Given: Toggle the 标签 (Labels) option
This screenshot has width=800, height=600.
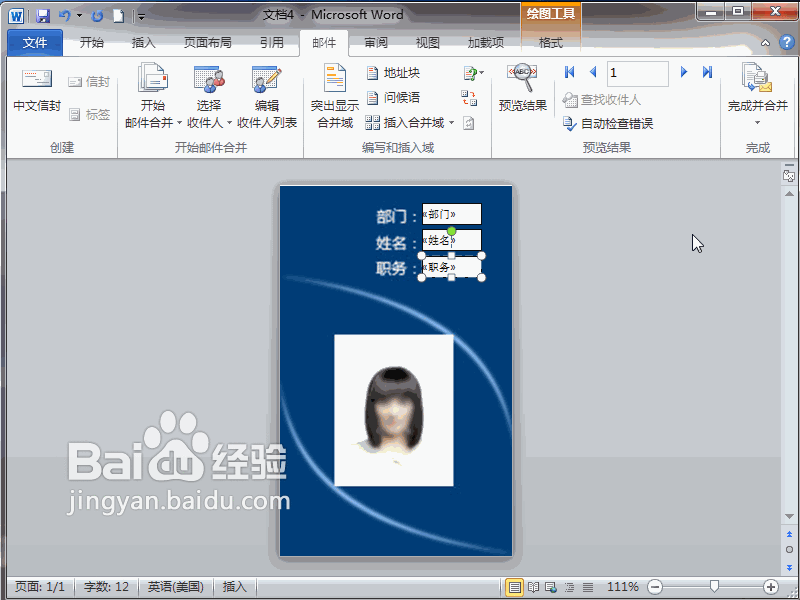Looking at the screenshot, I should [x=88, y=113].
